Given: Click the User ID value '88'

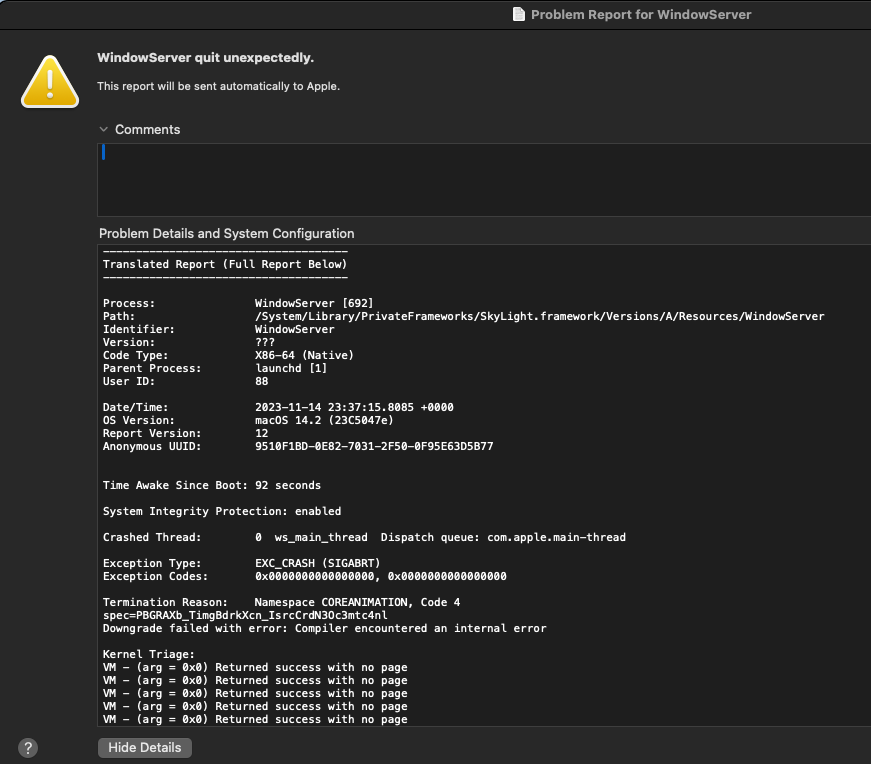Looking at the screenshot, I should point(262,381).
